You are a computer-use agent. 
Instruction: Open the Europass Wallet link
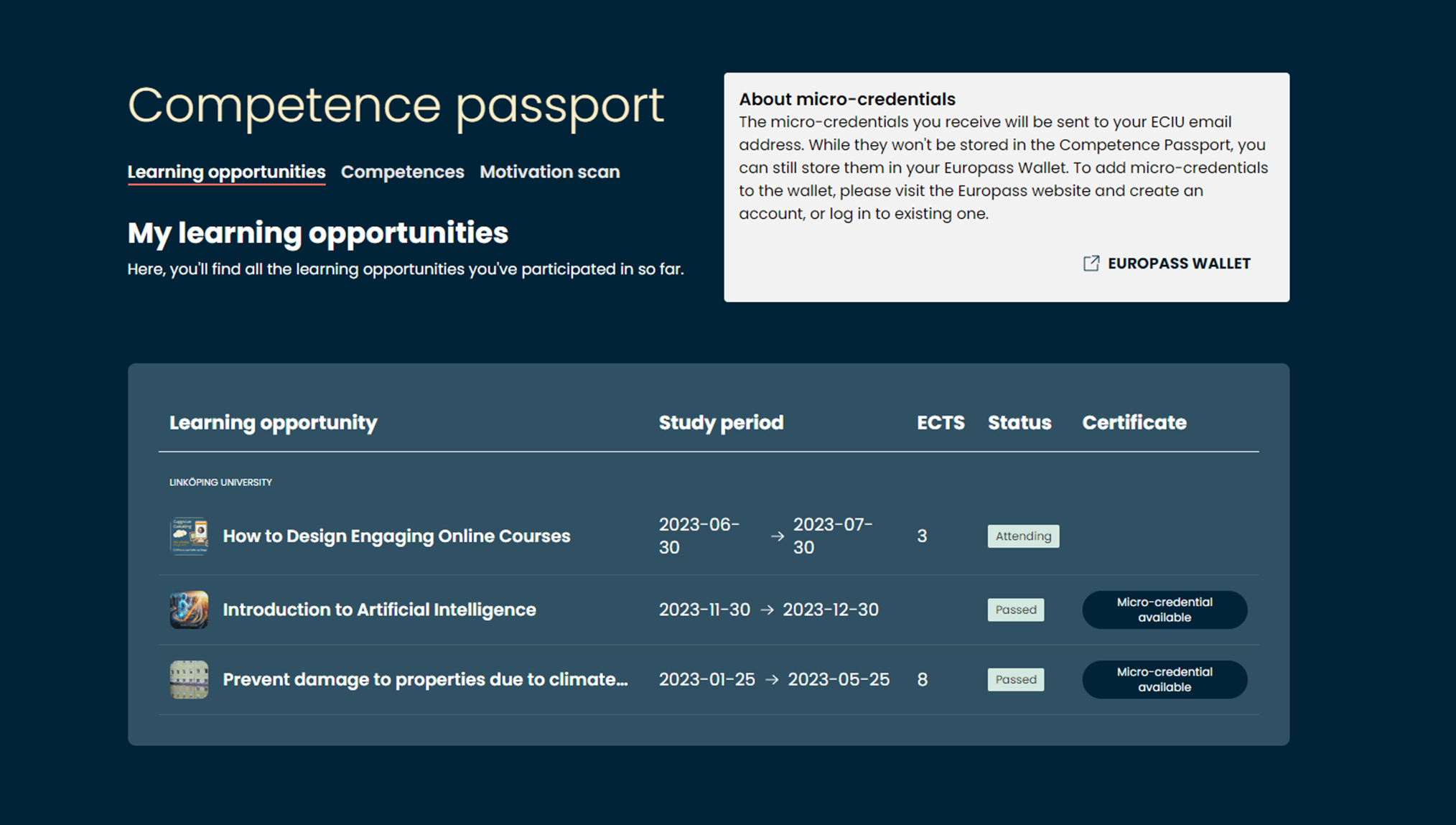pyautogui.click(x=1178, y=264)
